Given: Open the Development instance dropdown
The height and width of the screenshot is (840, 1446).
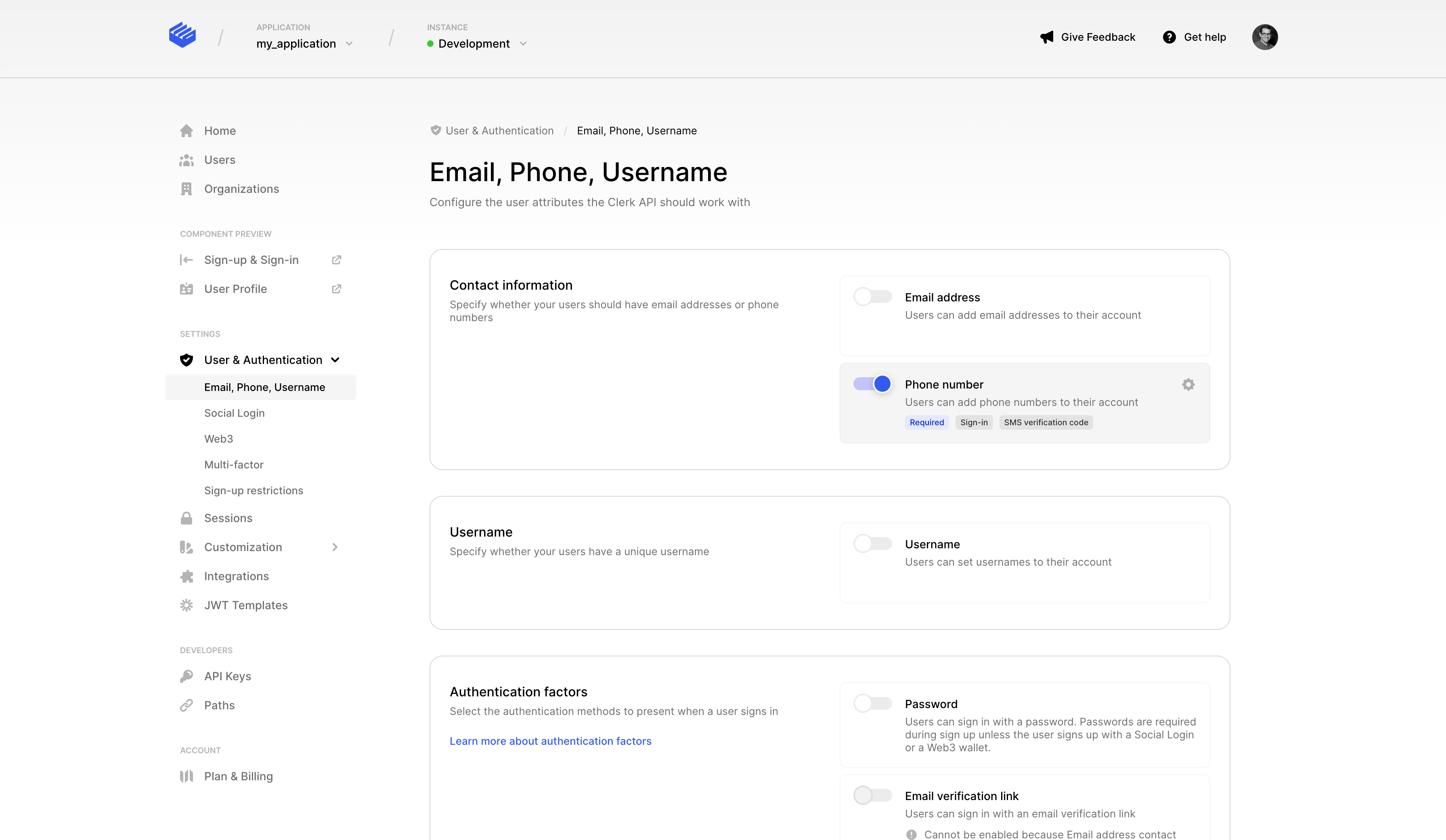Looking at the screenshot, I should pyautogui.click(x=476, y=44).
